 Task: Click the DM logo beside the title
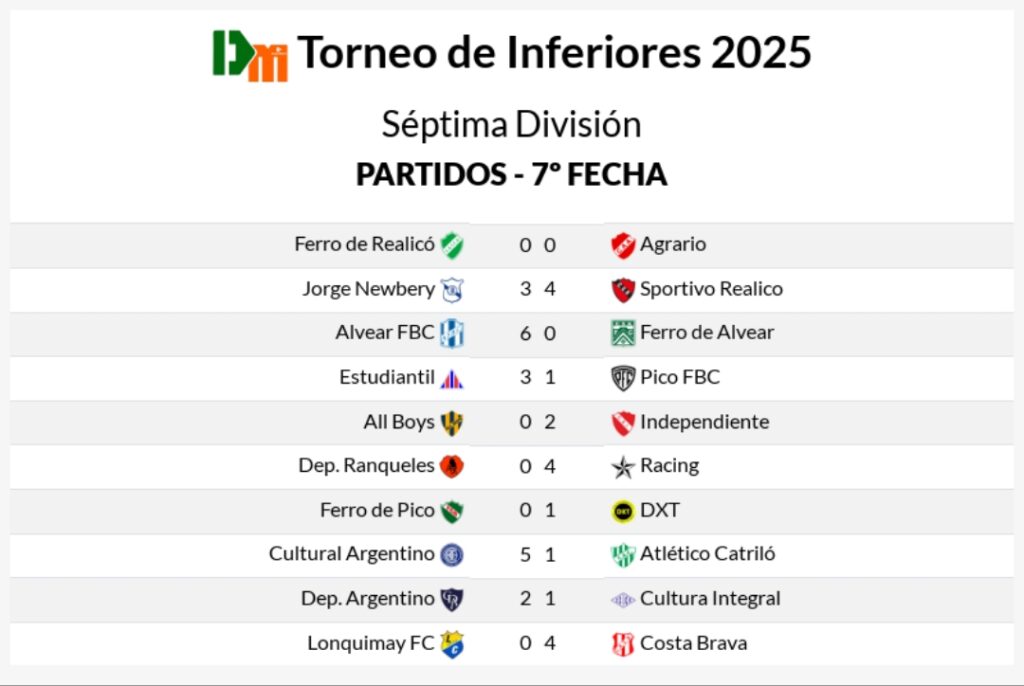pyautogui.click(x=250, y=55)
